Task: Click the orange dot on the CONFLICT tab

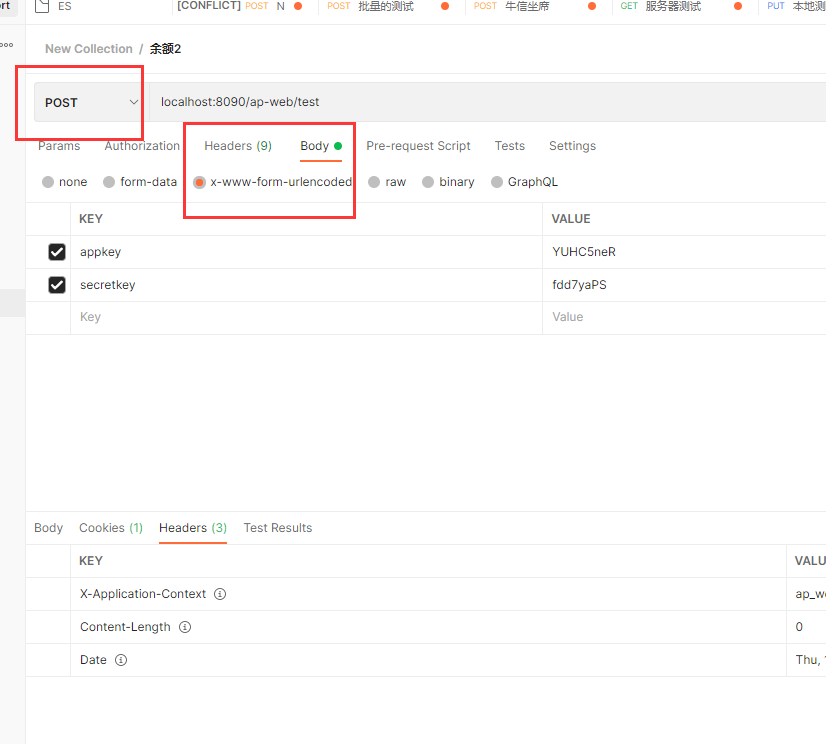Action: 299,6
